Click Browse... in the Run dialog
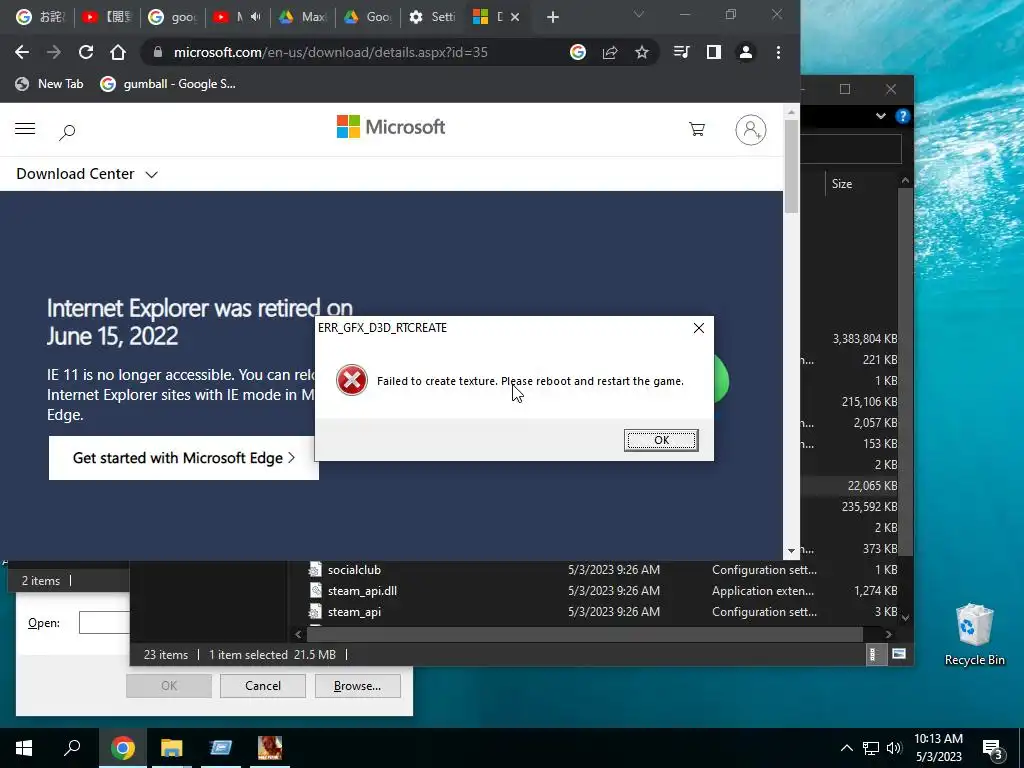This screenshot has height=768, width=1024. tap(357, 686)
